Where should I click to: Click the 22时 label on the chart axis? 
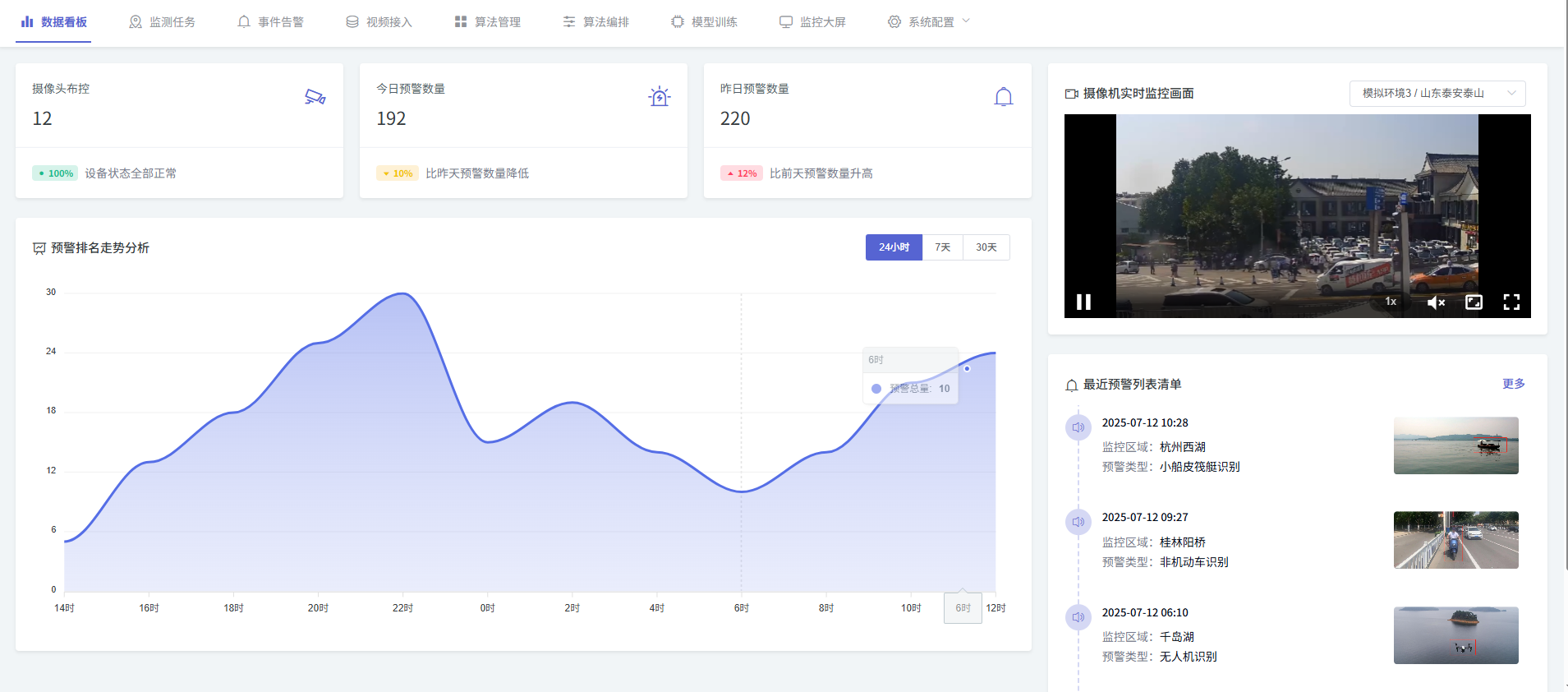[402, 608]
